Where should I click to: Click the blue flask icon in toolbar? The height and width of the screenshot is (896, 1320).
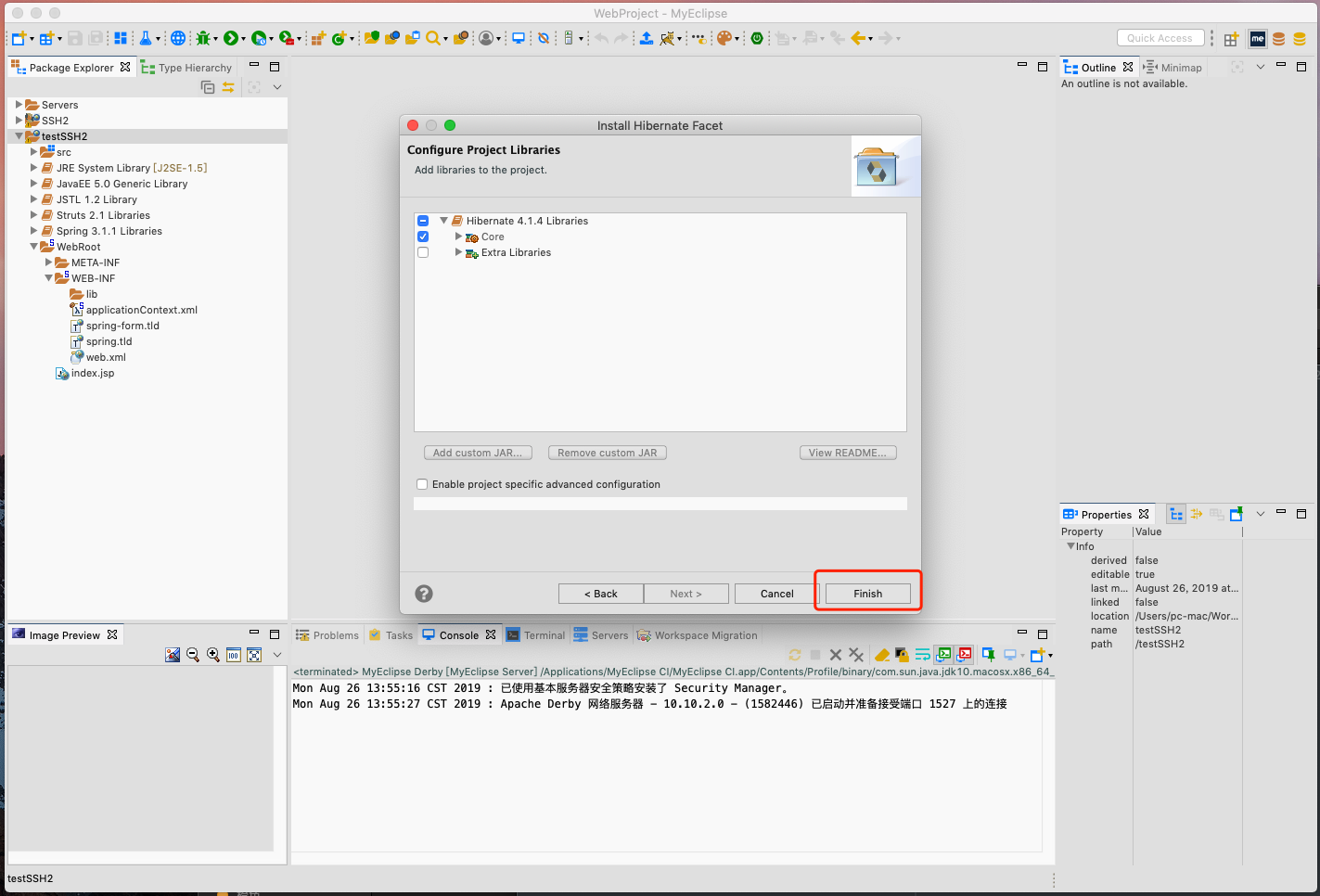(146, 38)
